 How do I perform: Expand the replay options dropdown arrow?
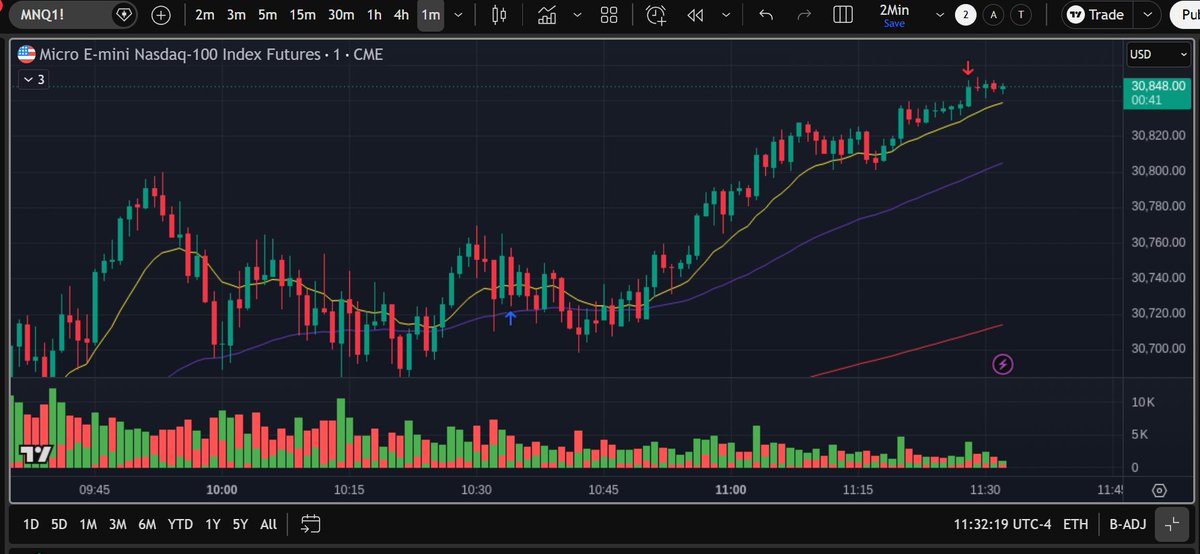[x=727, y=15]
